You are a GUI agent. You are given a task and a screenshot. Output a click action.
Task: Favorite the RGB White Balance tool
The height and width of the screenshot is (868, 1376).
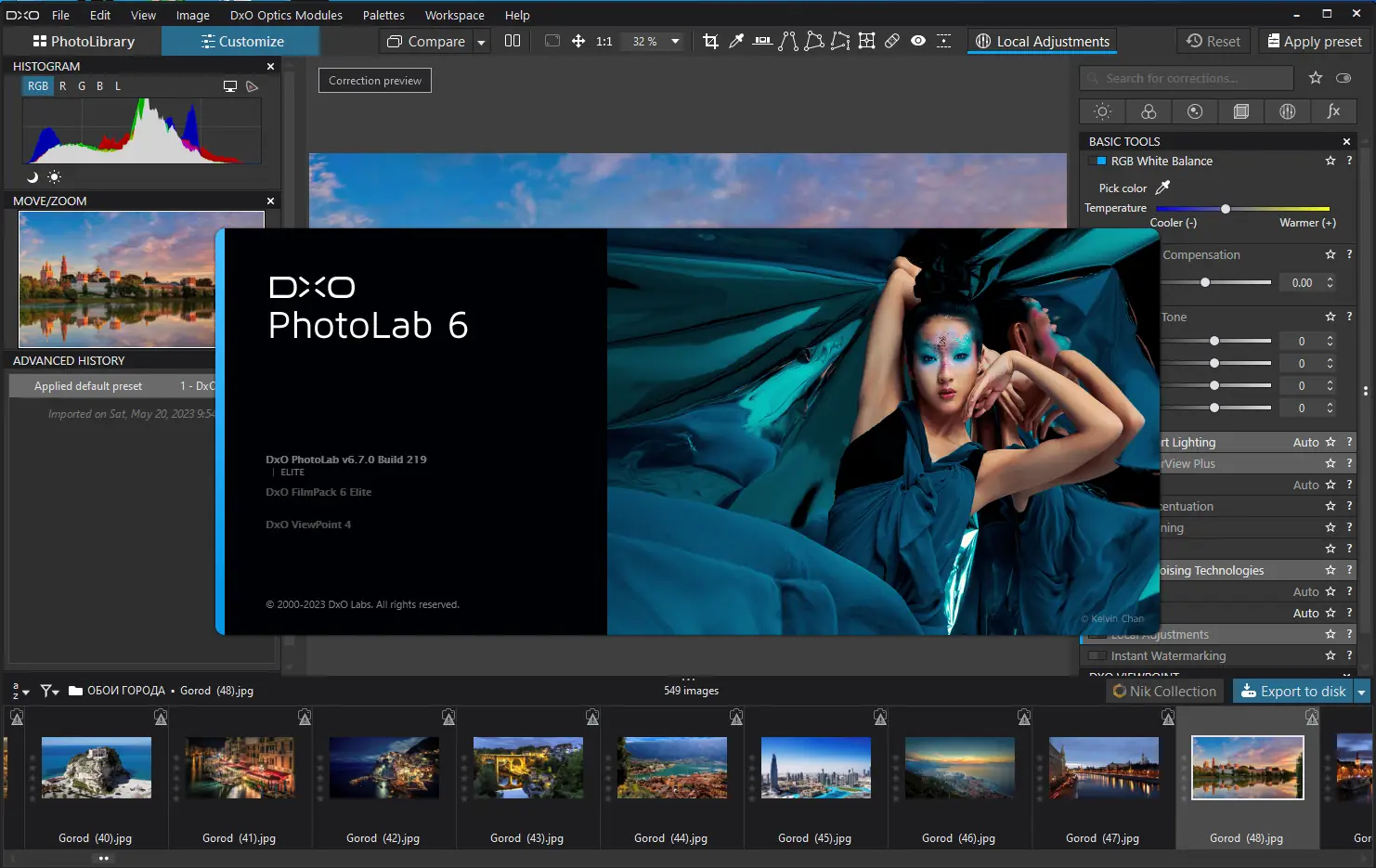pos(1331,161)
